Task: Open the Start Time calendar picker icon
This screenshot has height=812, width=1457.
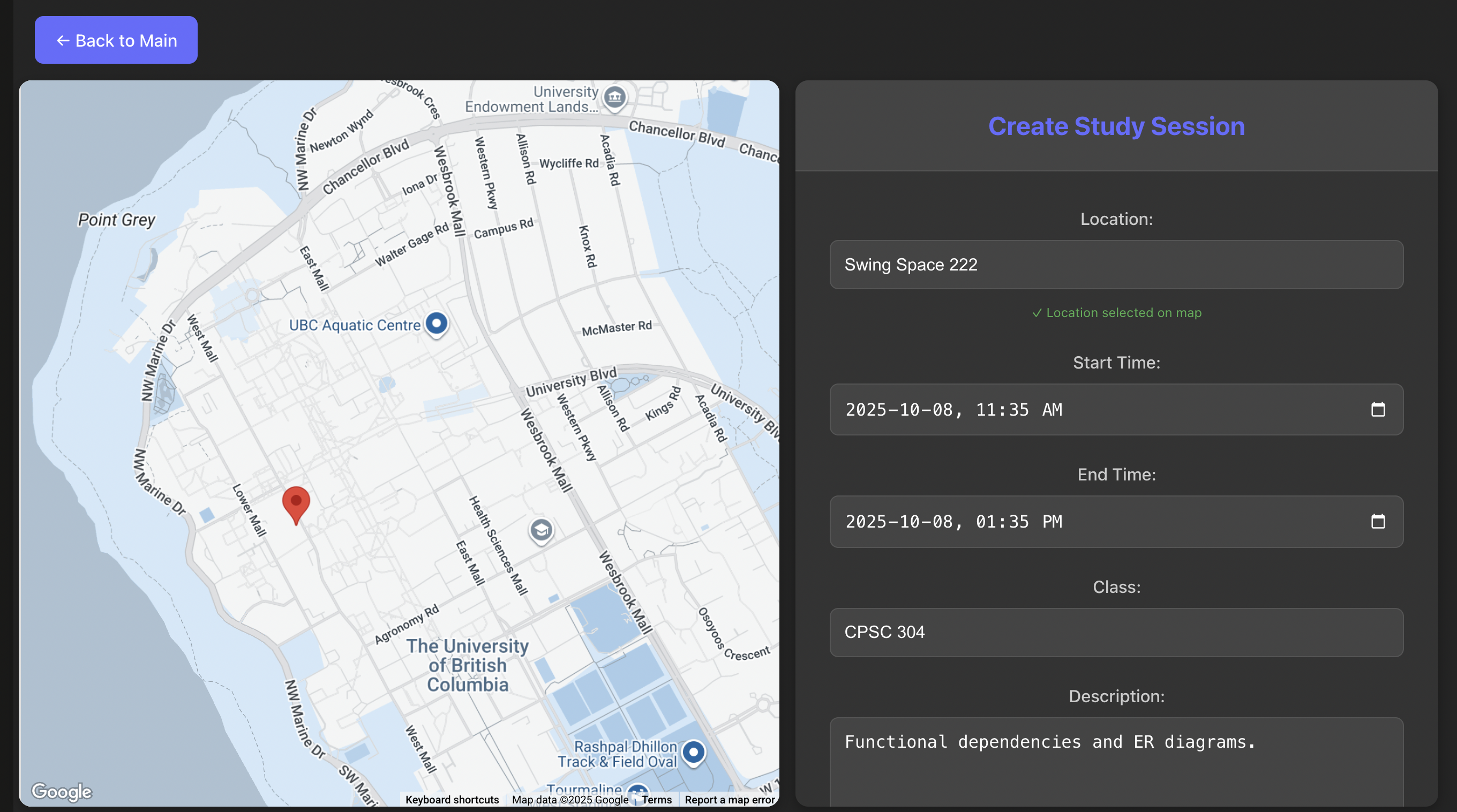Action: pos(1378,410)
